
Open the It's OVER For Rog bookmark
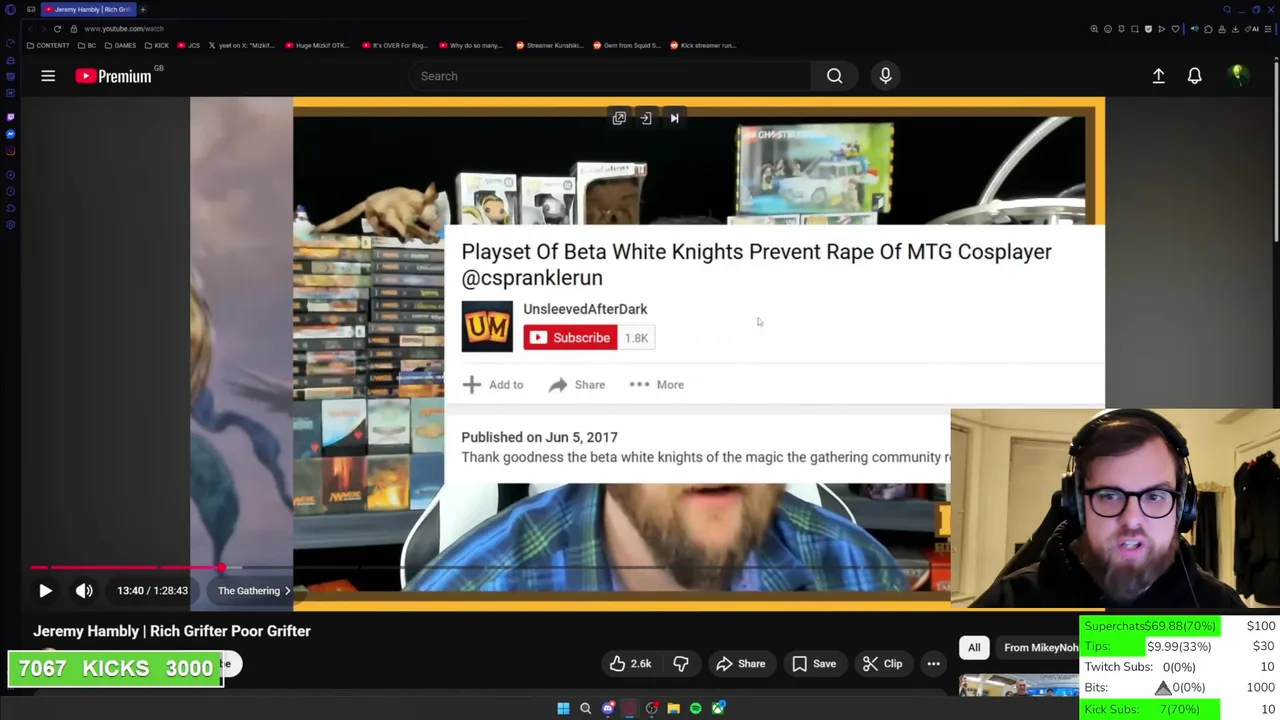pos(394,45)
